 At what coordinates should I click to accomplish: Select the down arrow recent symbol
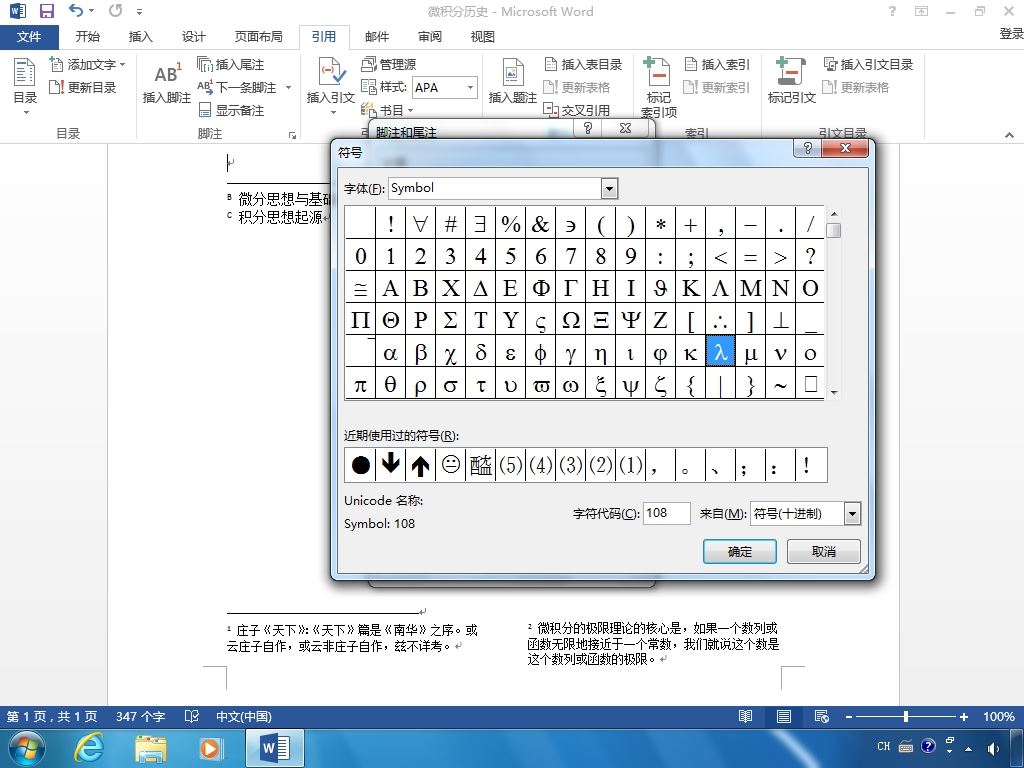click(390, 465)
